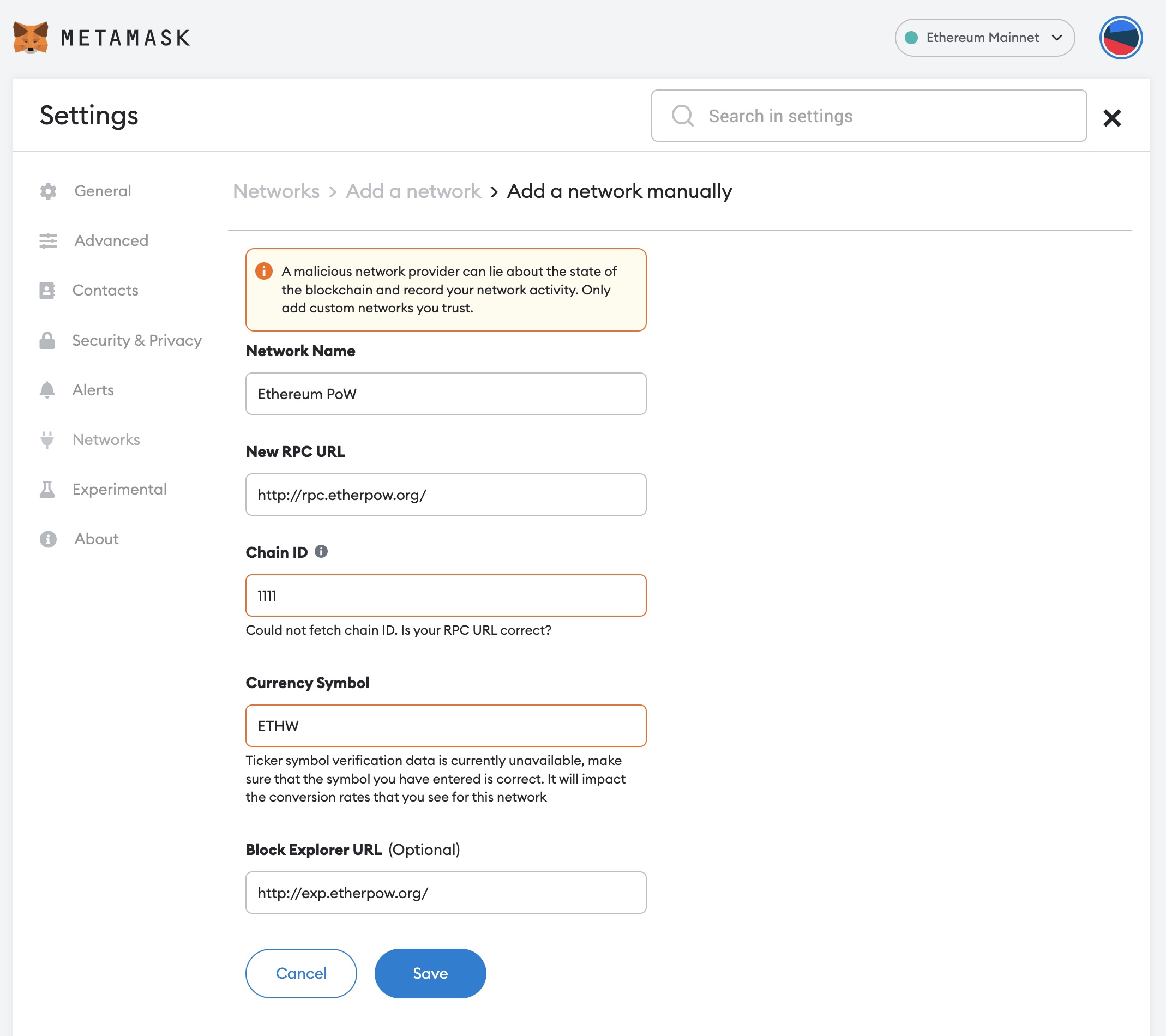Click the Cancel button
The width and height of the screenshot is (1166, 1036).
coord(301,973)
